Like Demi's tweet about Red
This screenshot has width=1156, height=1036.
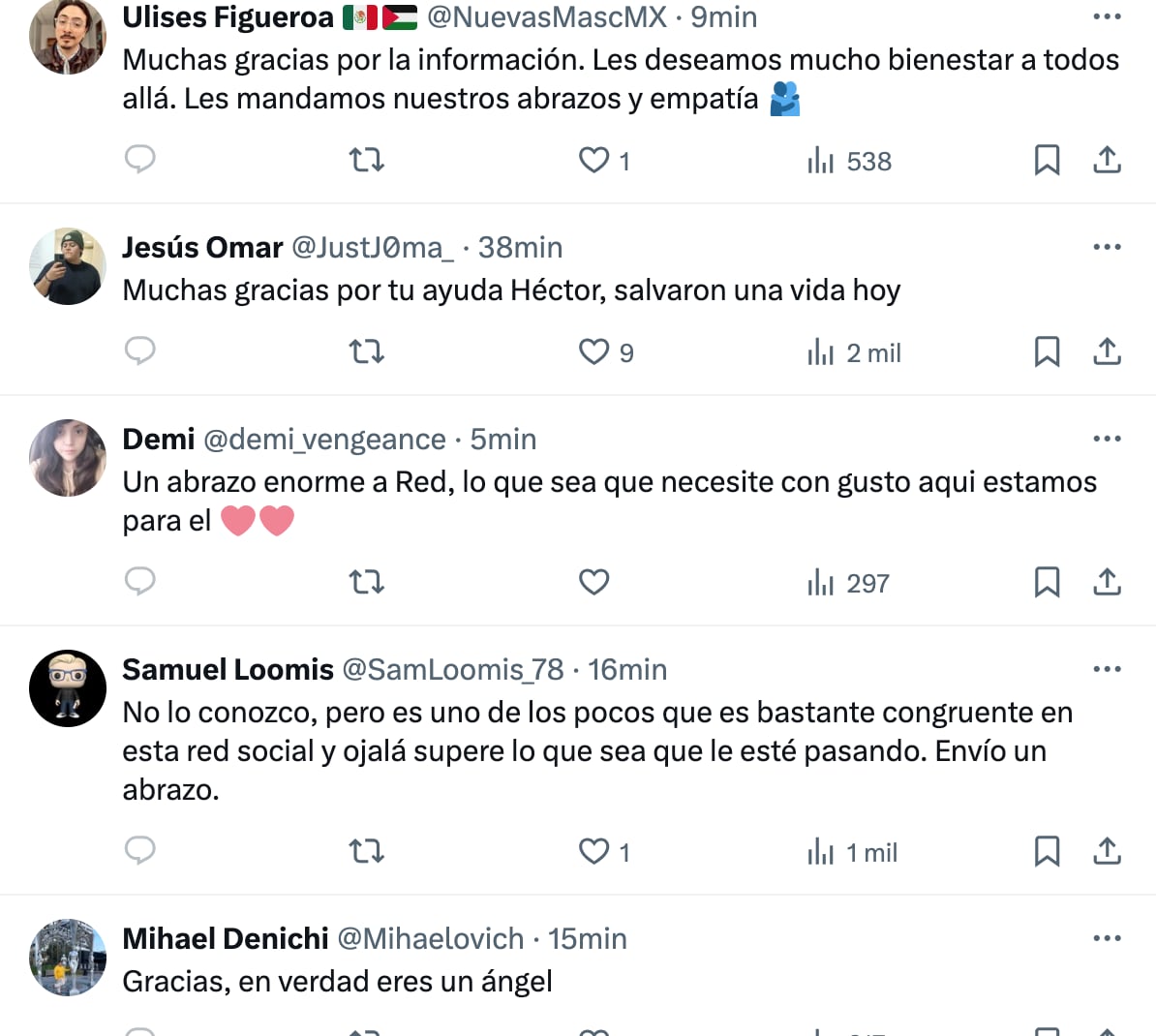point(593,582)
